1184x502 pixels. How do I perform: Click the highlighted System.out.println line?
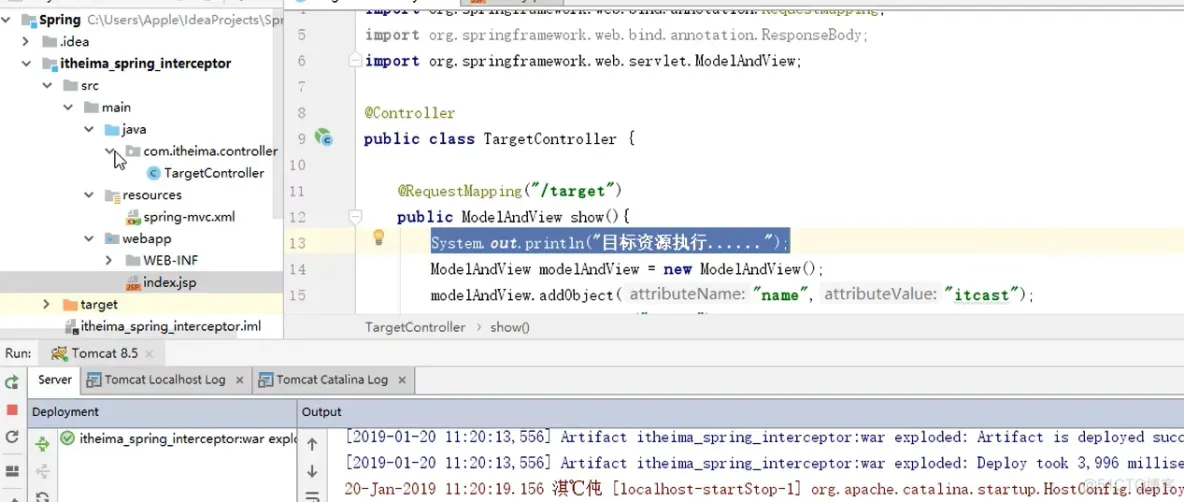tap(610, 242)
